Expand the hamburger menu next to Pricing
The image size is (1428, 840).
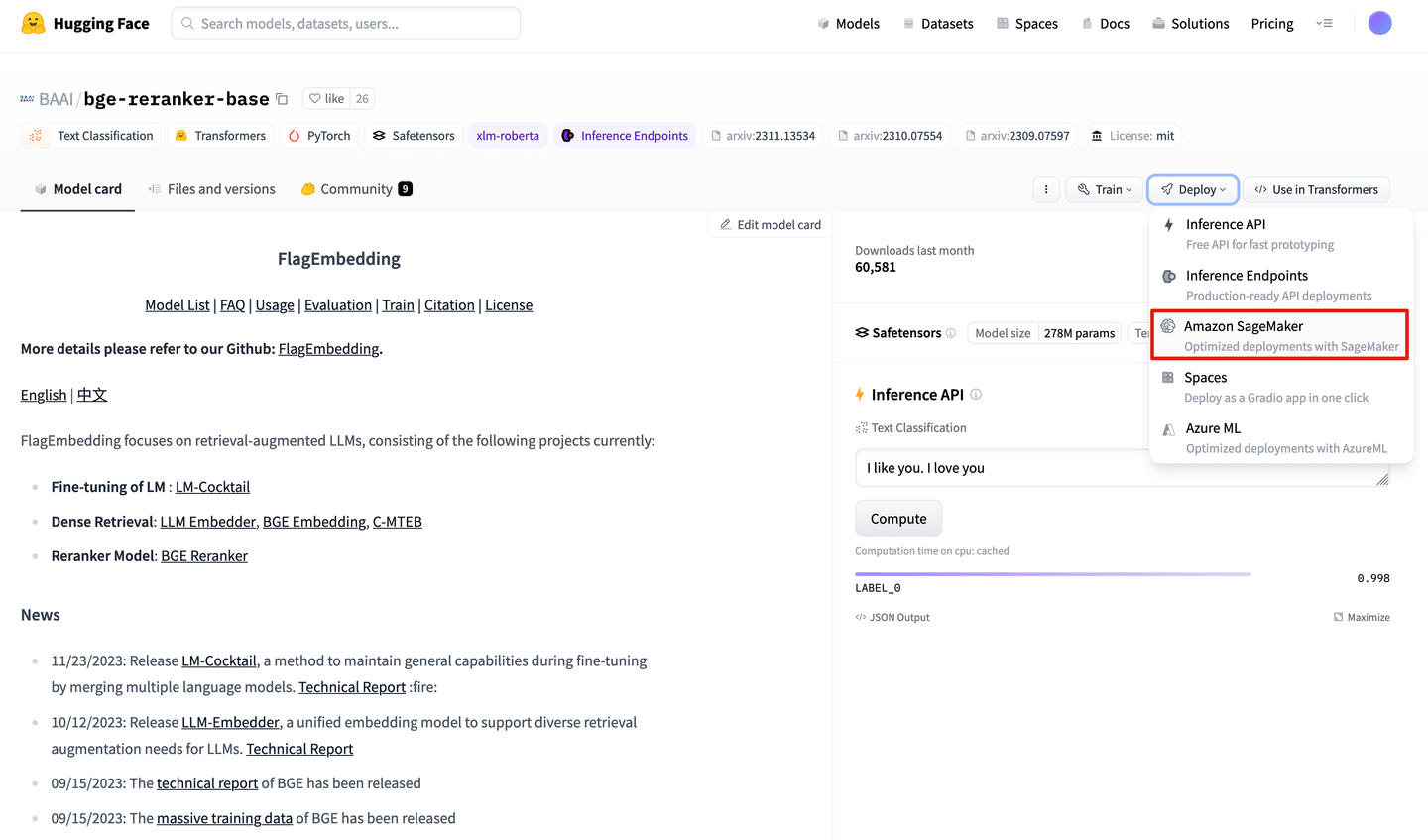tap(1324, 23)
